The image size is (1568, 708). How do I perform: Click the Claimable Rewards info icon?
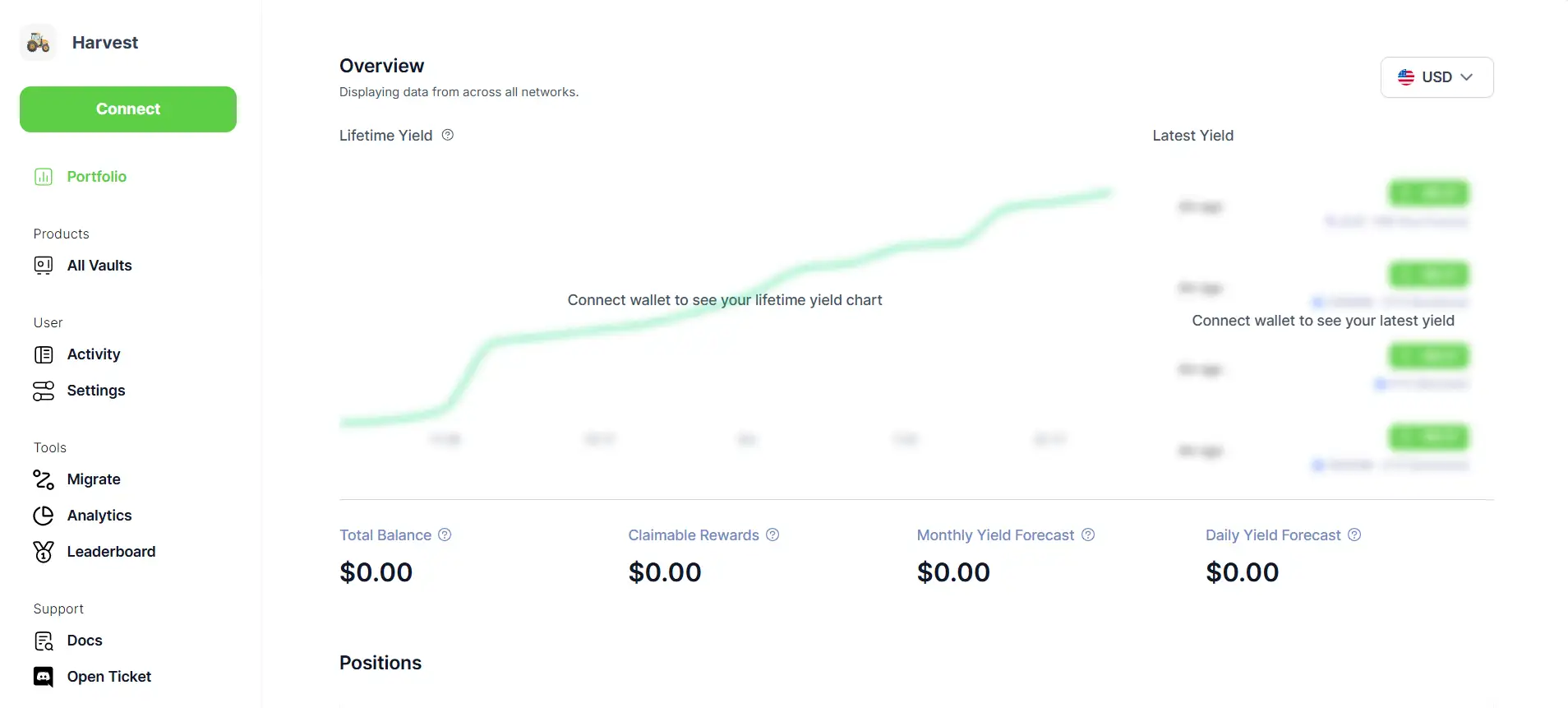tap(772, 534)
